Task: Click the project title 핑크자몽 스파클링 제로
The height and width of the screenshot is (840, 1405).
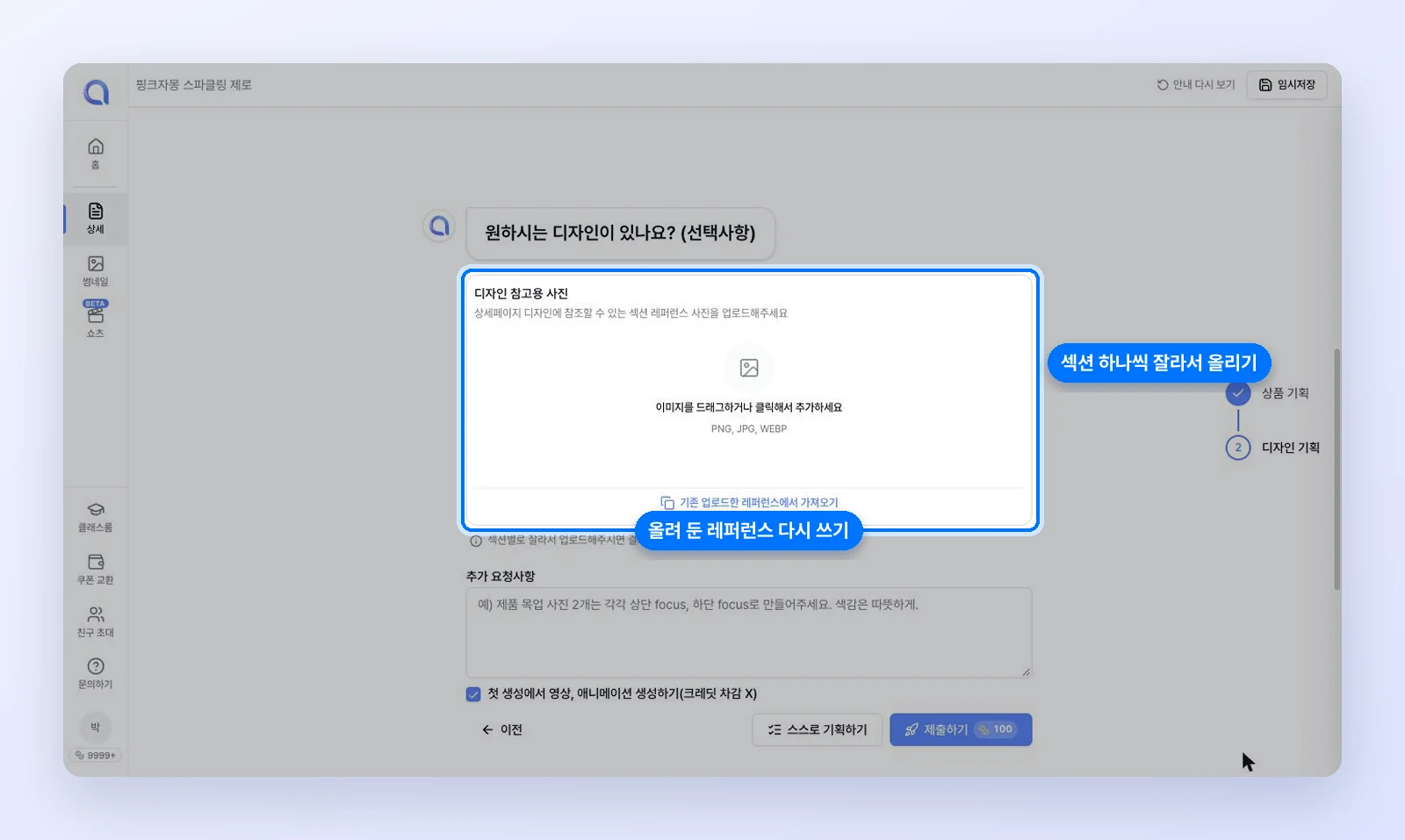Action: 194,85
